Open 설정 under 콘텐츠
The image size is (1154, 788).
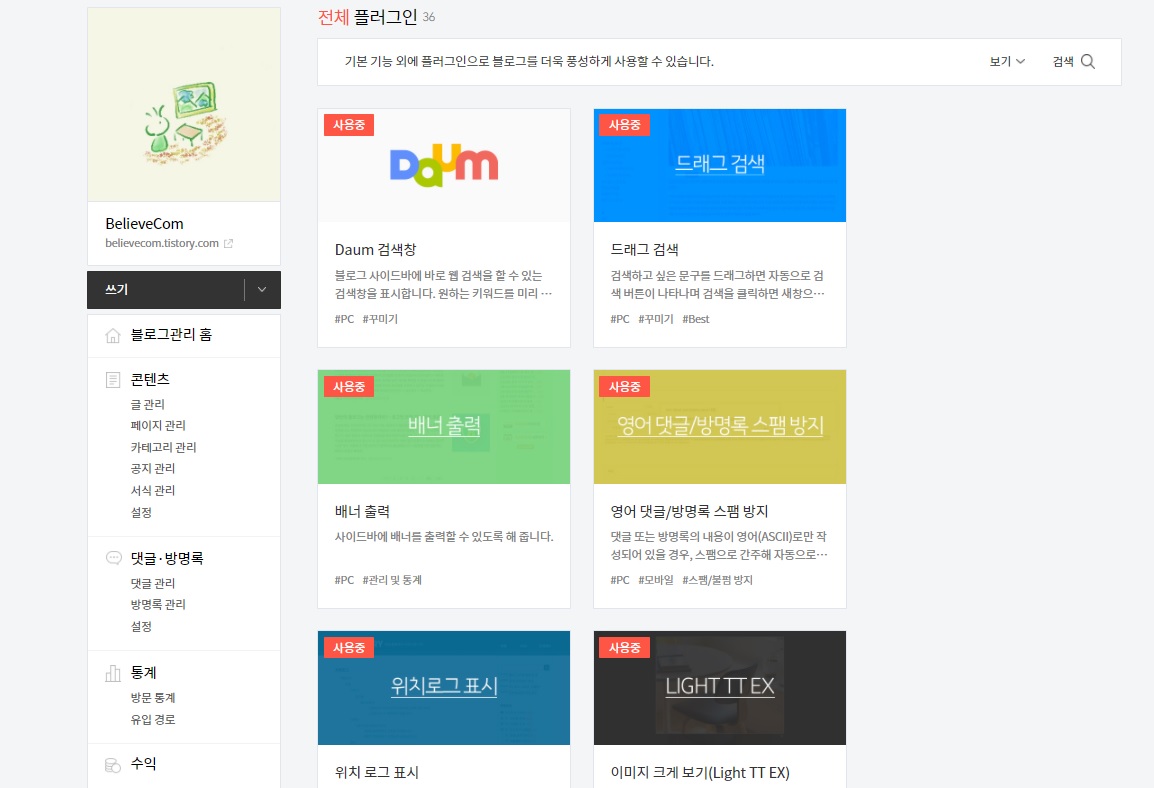141,512
